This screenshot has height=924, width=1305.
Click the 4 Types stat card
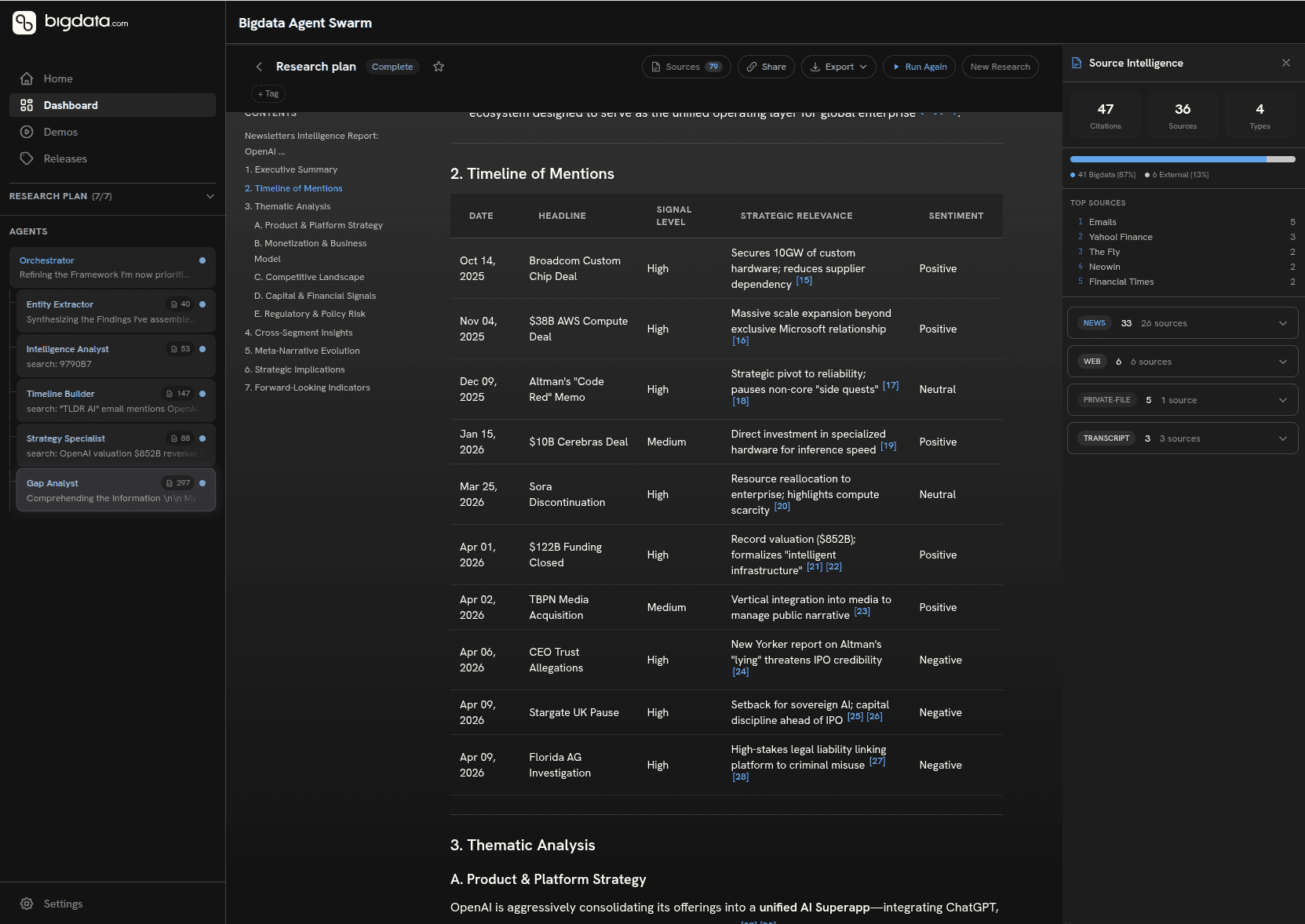coord(1260,115)
